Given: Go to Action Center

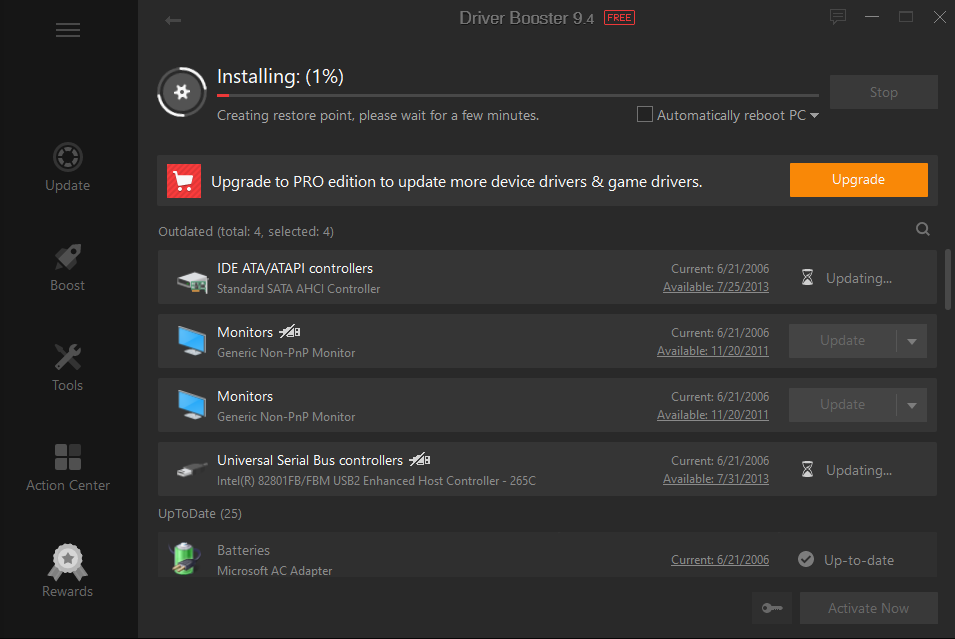Looking at the screenshot, I should tap(68, 467).
